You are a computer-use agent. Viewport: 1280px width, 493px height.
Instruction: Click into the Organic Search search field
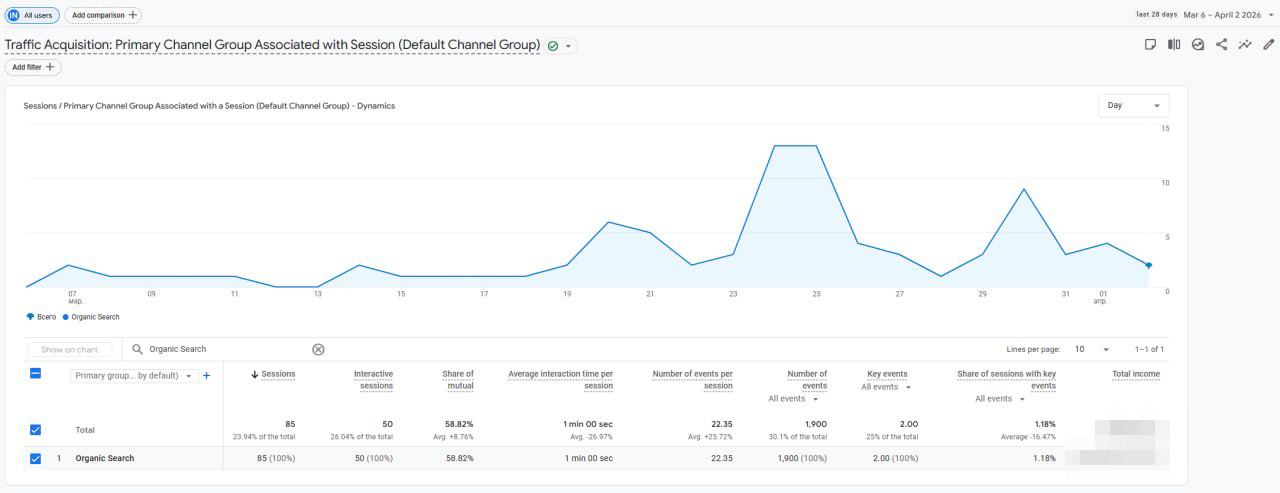coord(225,349)
